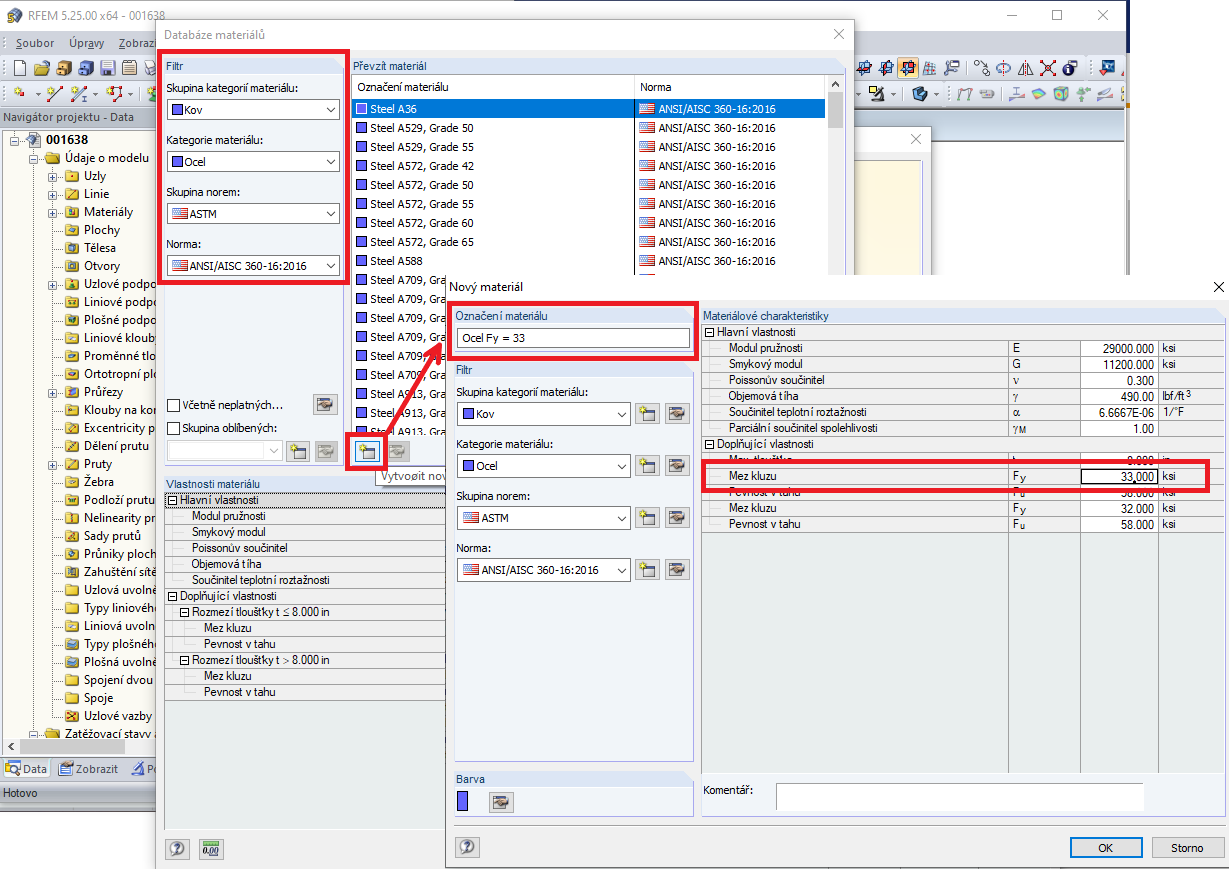Viewport: 1229px width, 869px height.
Task: Click the new standard group icon beside ASTM
Action: (x=647, y=518)
